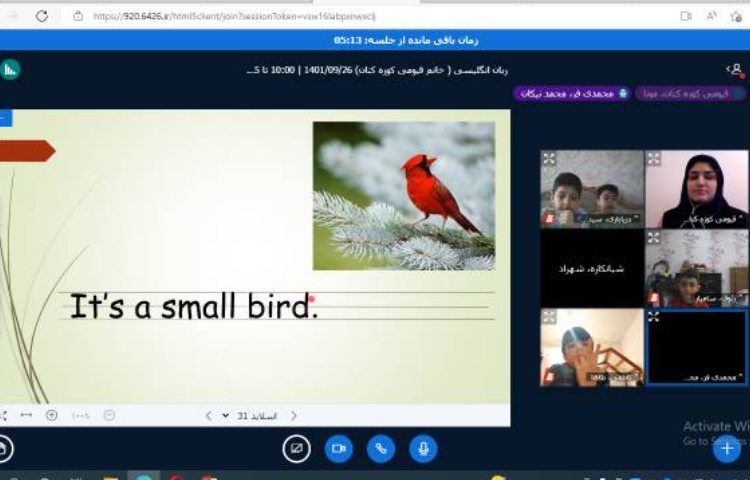
Task: Toggle the webcam sharing button
Action: (339, 449)
